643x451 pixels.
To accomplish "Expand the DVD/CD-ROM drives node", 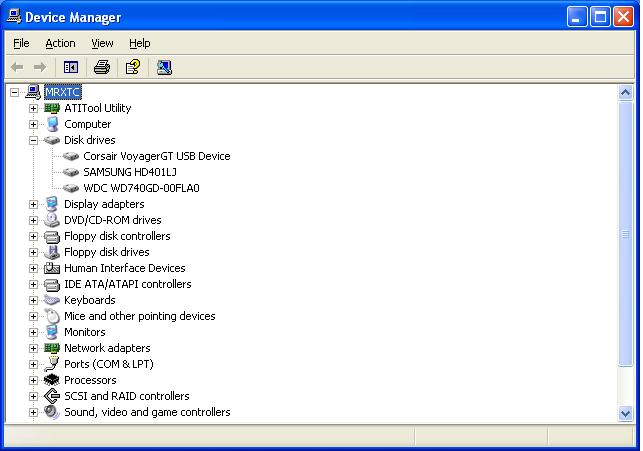I will point(33,220).
